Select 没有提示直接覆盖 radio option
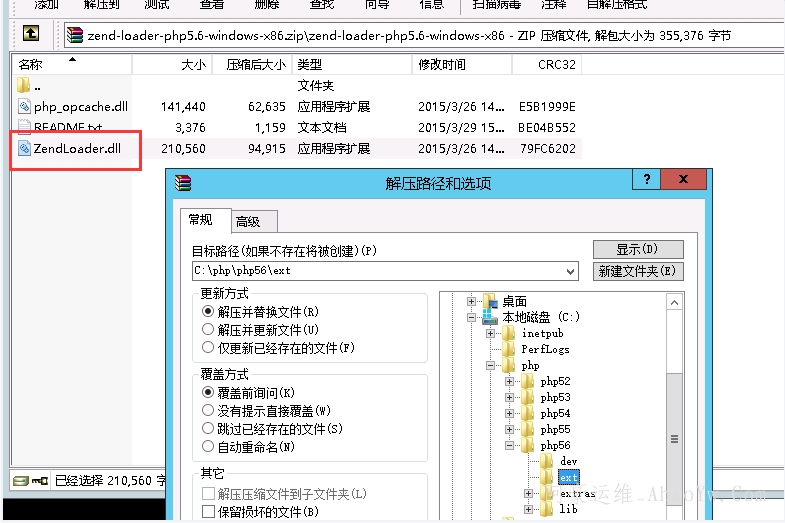 pos(208,410)
